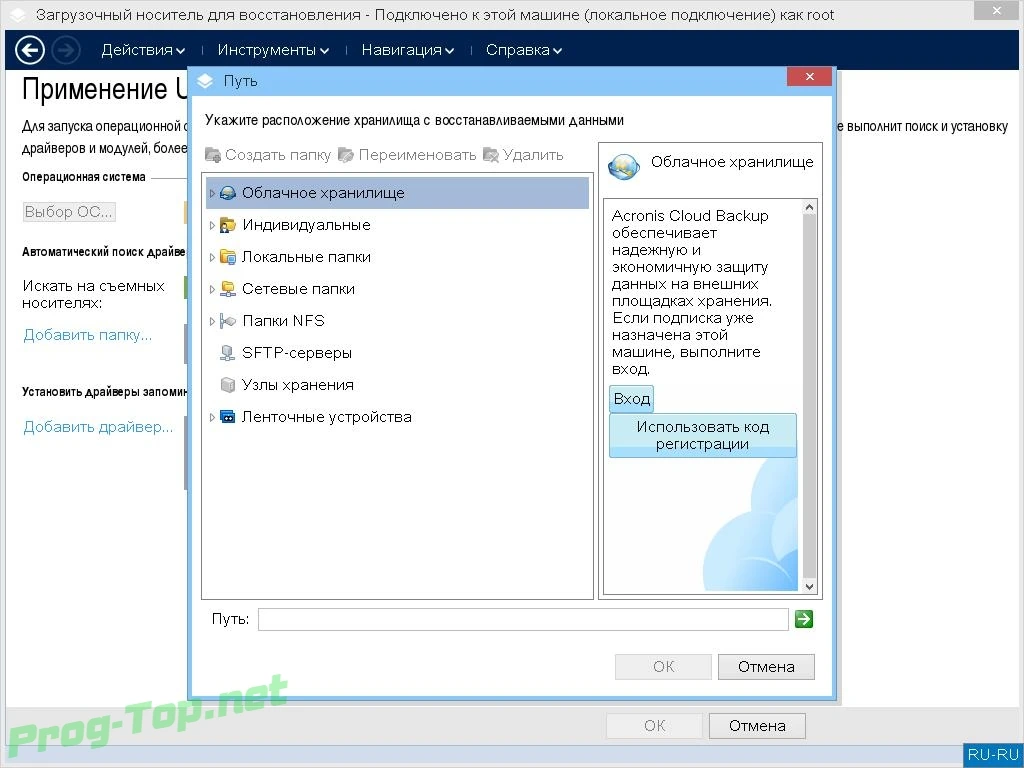Image resolution: width=1024 pixels, height=768 pixels.
Task: Click Переименовать toolbar label
Action: (x=417, y=155)
